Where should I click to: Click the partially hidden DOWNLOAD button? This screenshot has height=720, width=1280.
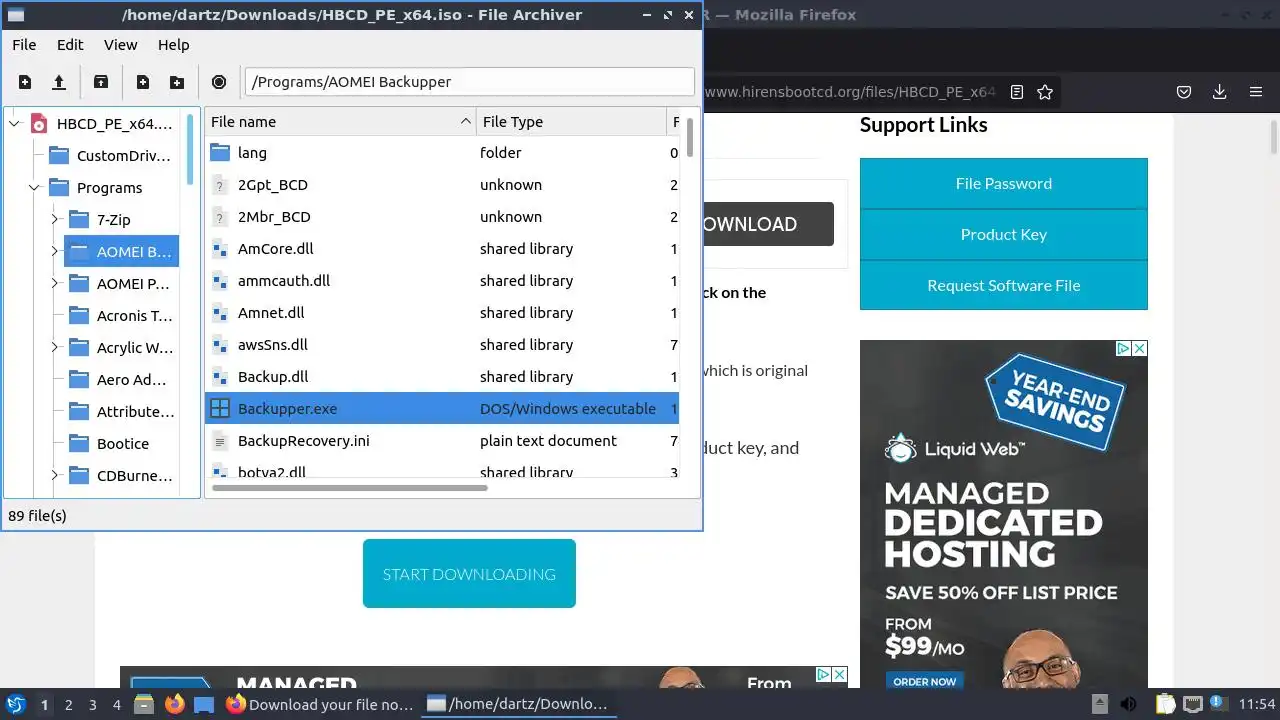pyautogui.click(x=768, y=224)
